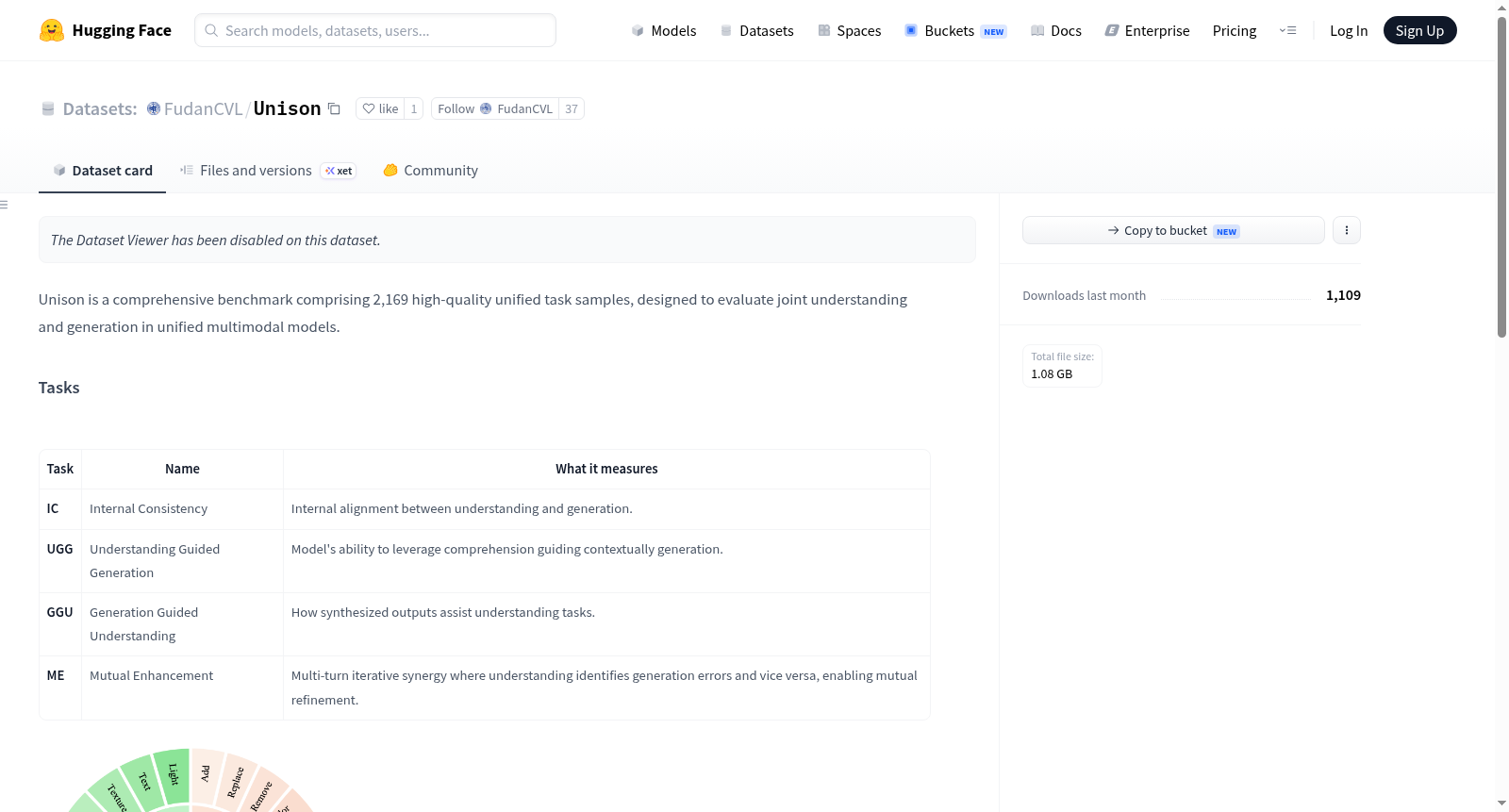Switch to Files and versions tab
This screenshot has height=812, width=1509.
(268, 171)
